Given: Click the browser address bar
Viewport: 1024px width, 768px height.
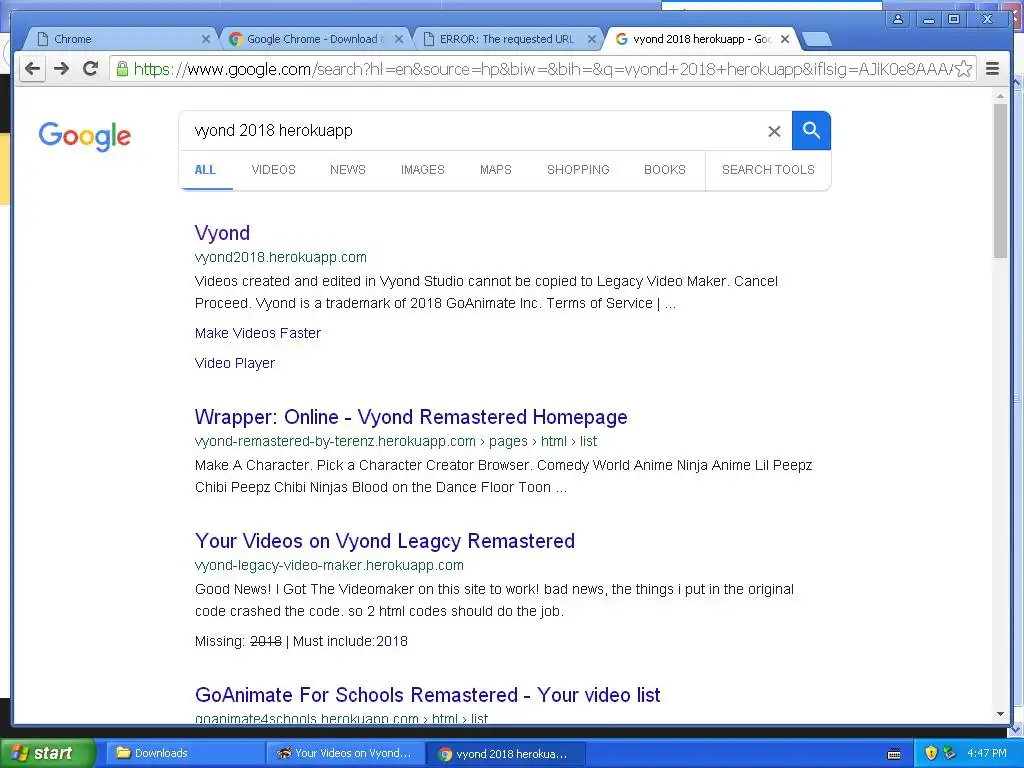Looking at the screenshot, I should pyautogui.click(x=542, y=69).
